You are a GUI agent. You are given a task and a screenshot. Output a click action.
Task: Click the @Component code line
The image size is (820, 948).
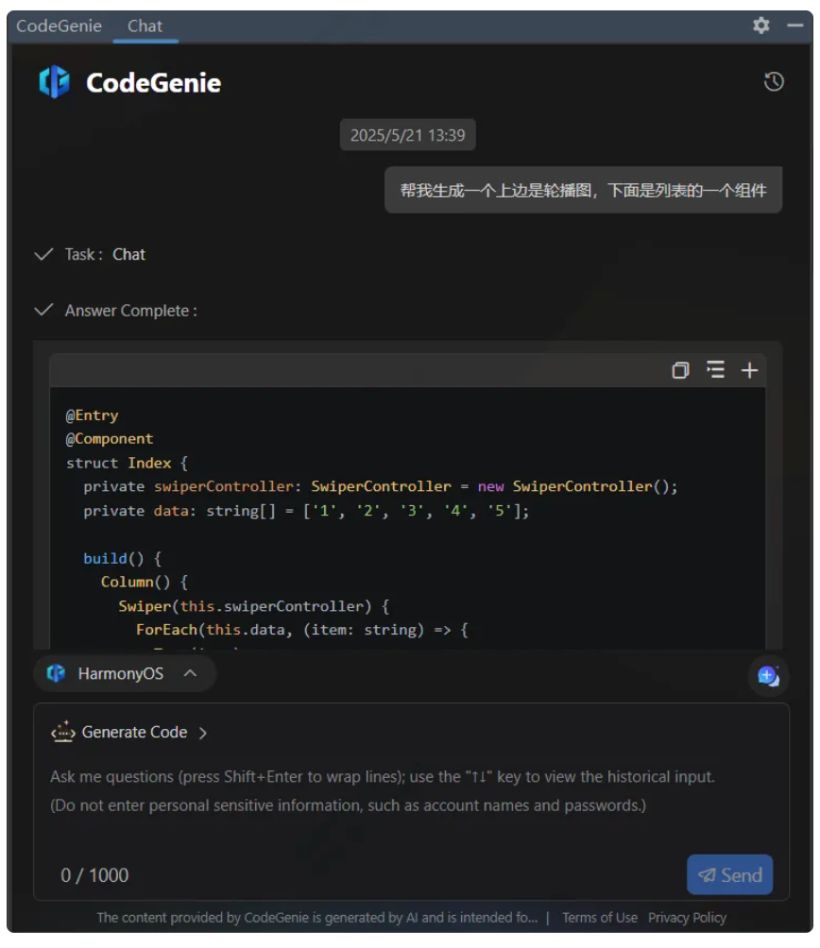pos(109,439)
